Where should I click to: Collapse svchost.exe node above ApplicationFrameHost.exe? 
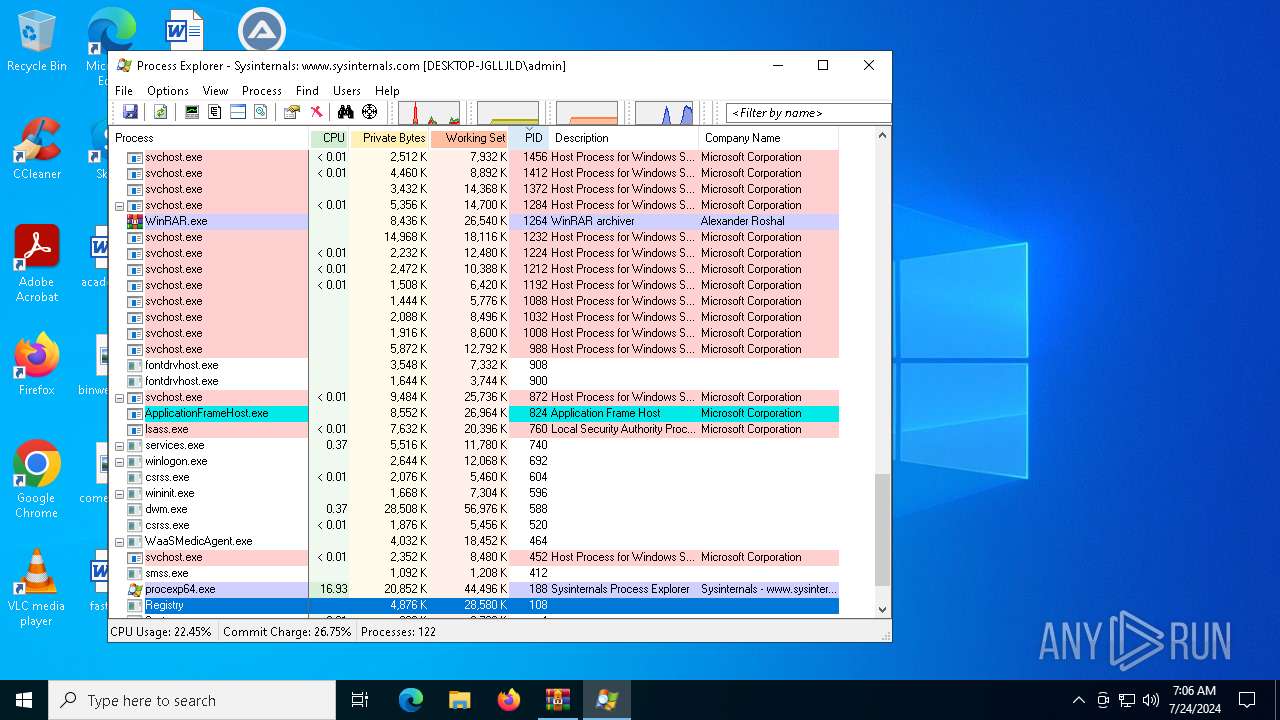click(x=119, y=397)
